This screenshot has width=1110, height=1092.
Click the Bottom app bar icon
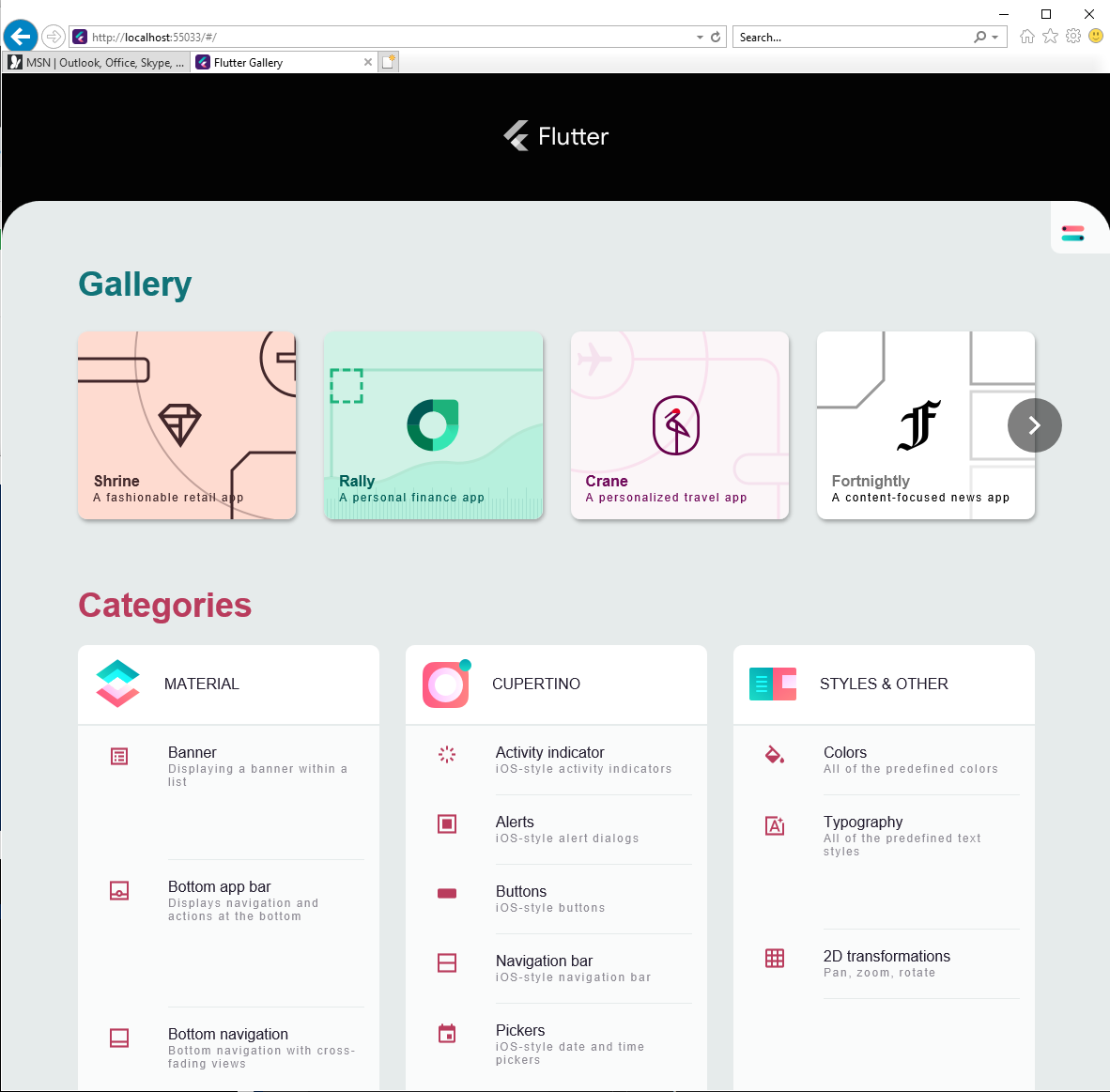119,890
